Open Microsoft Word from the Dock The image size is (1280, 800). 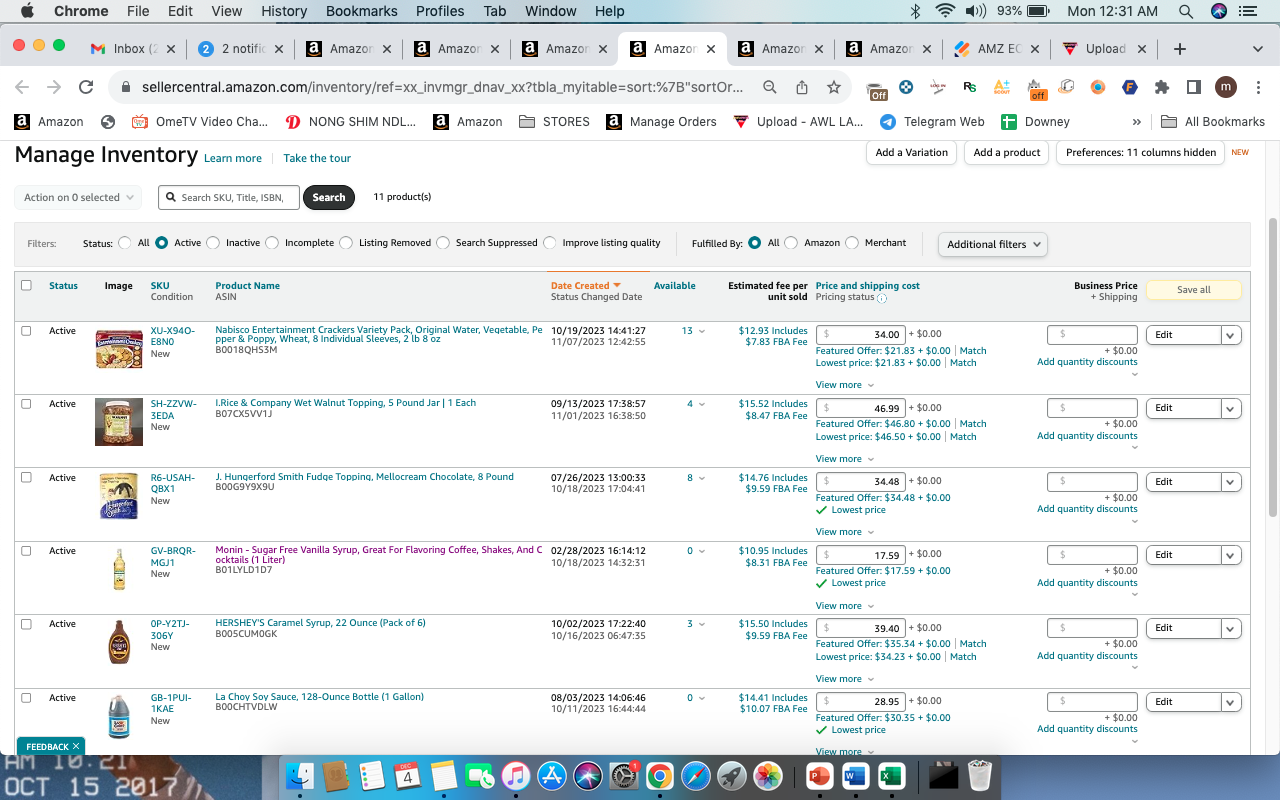[855, 775]
